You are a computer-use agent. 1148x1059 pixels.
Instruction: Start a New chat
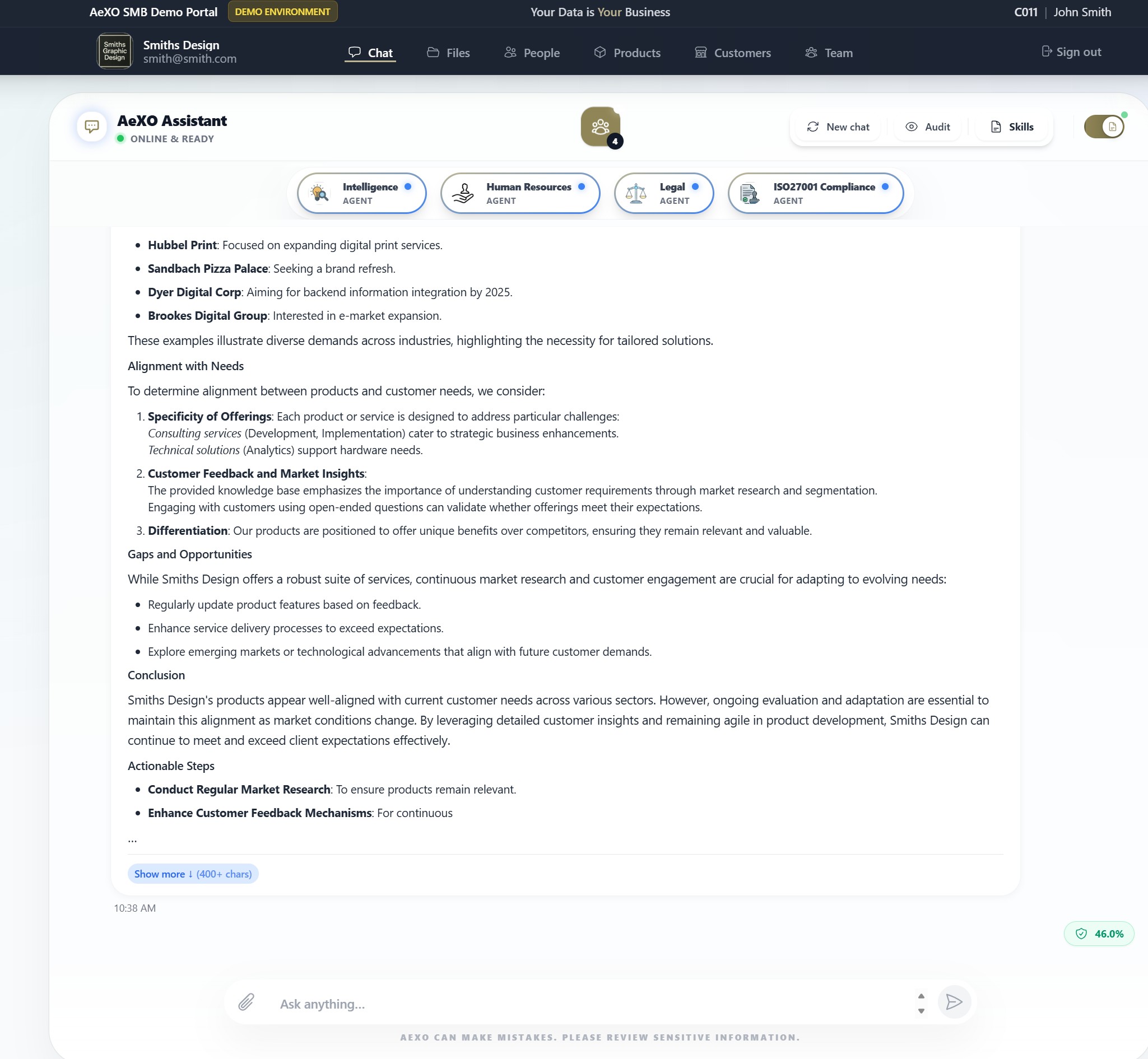click(x=837, y=127)
